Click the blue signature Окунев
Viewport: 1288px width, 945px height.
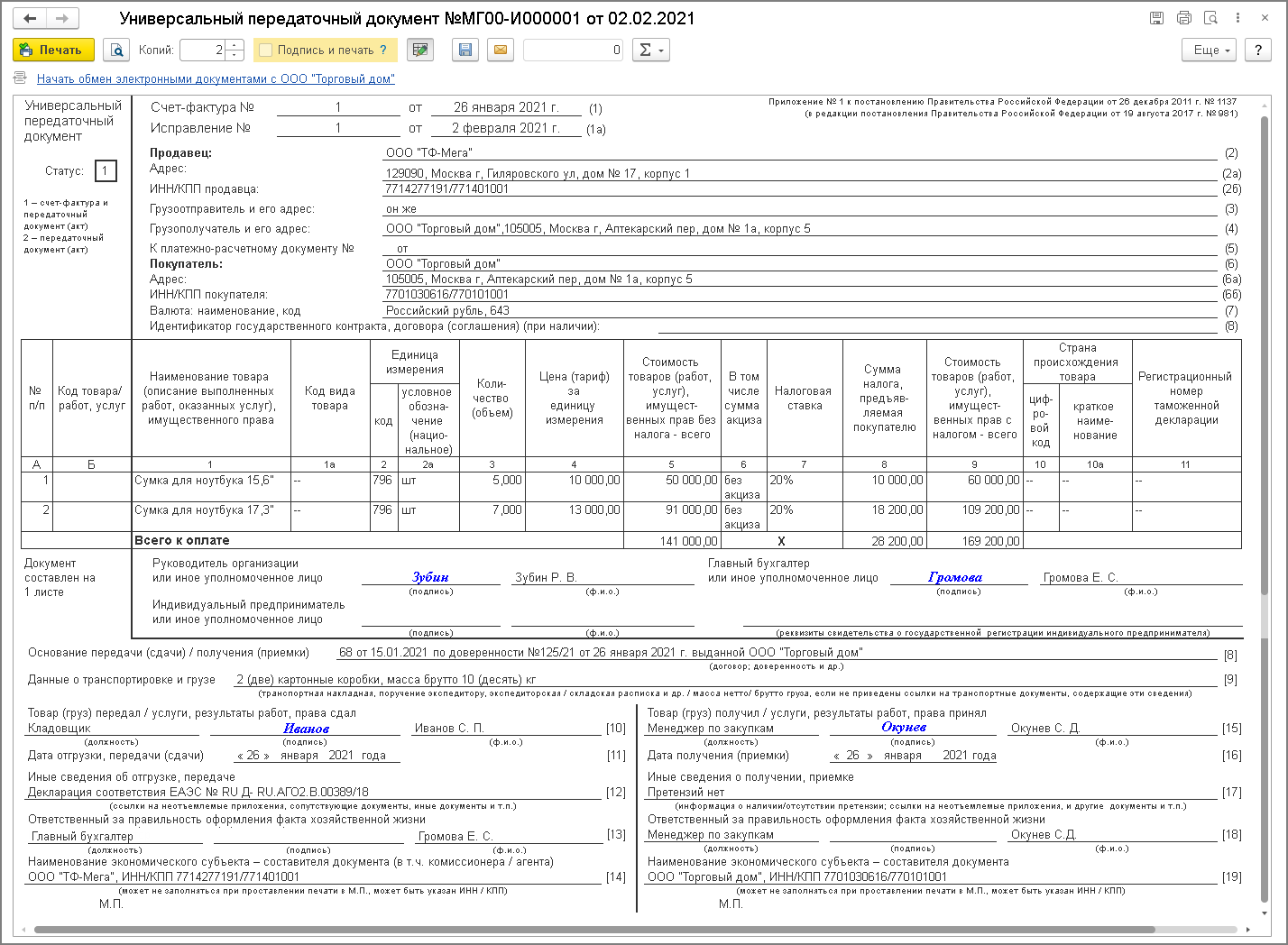pos(904,728)
